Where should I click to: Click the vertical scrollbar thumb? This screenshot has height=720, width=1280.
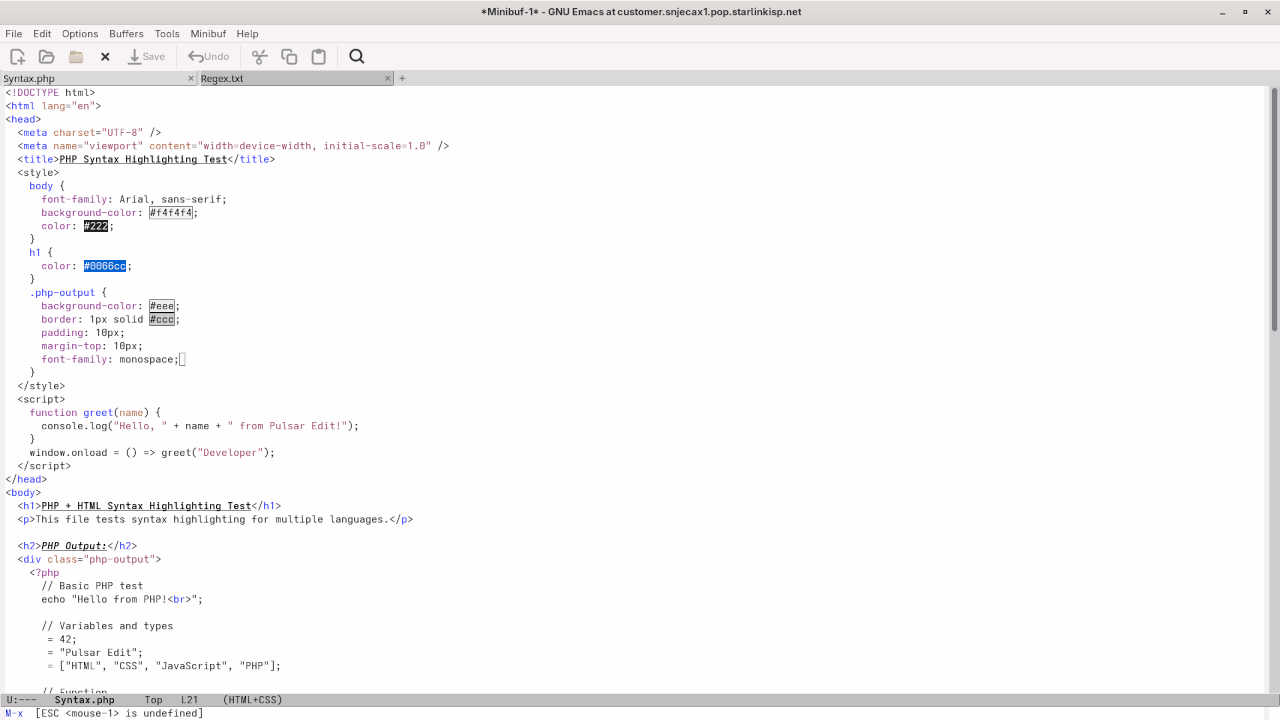(x=1274, y=210)
